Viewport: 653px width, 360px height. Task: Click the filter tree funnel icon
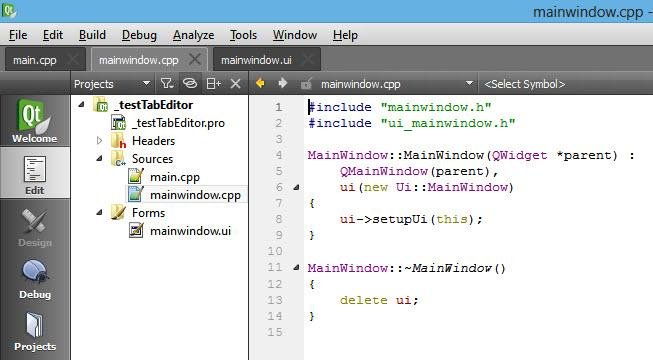point(167,84)
